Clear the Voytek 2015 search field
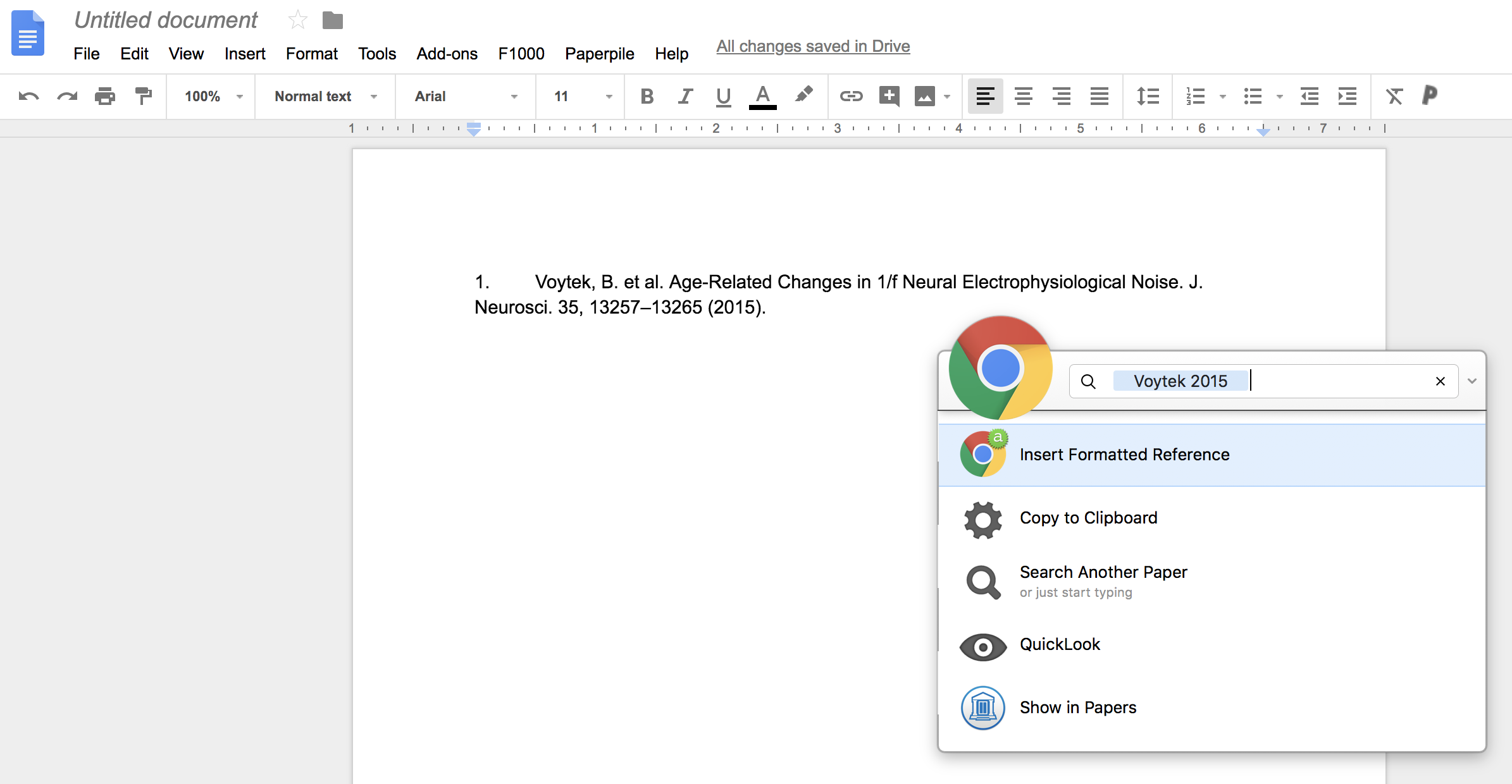 (x=1441, y=381)
